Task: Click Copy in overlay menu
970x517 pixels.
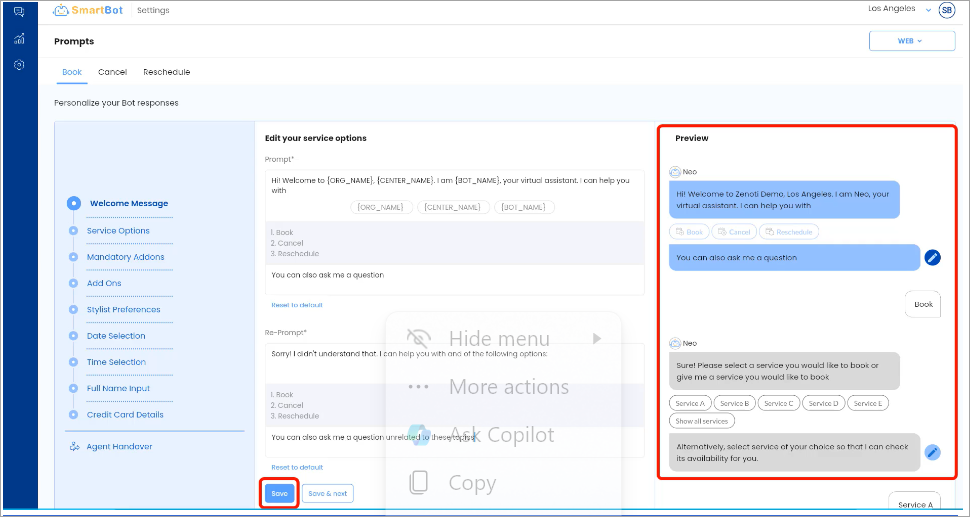Action: click(x=473, y=483)
